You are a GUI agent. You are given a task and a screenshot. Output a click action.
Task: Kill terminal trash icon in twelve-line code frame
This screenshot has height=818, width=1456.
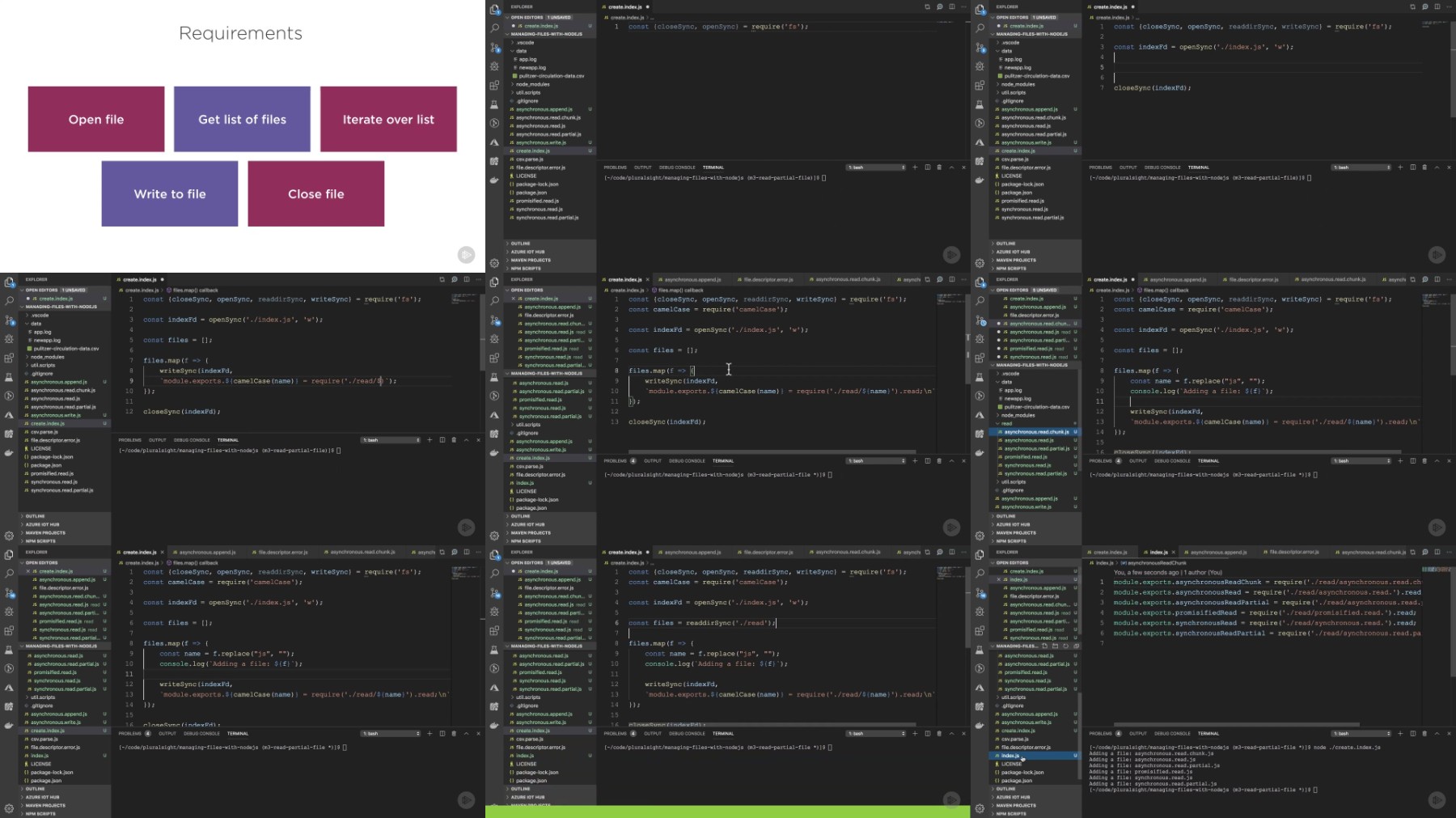click(454, 440)
